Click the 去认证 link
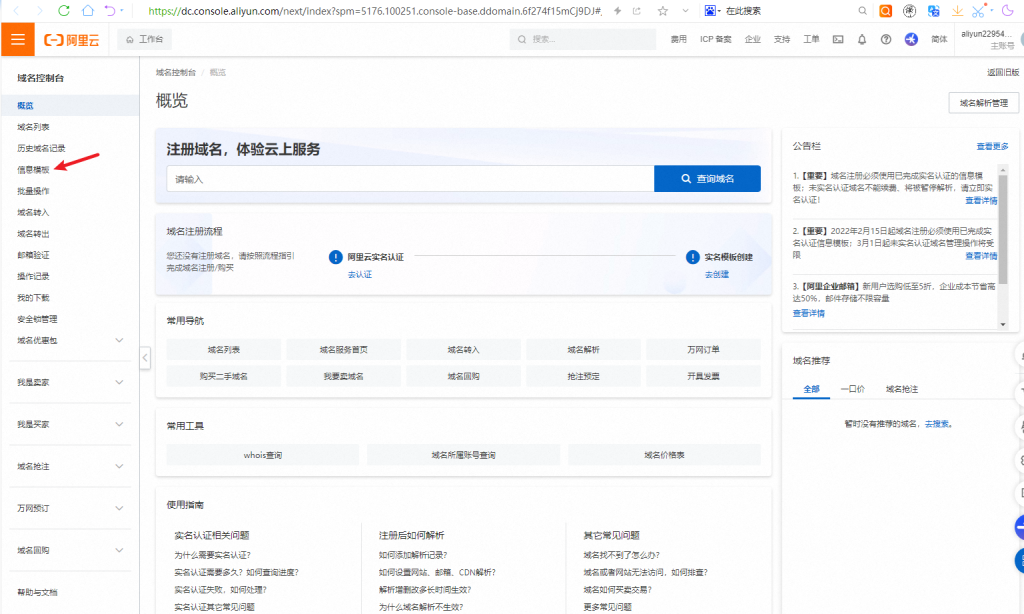Screen dimensions: 1024x614 [x=359, y=274]
